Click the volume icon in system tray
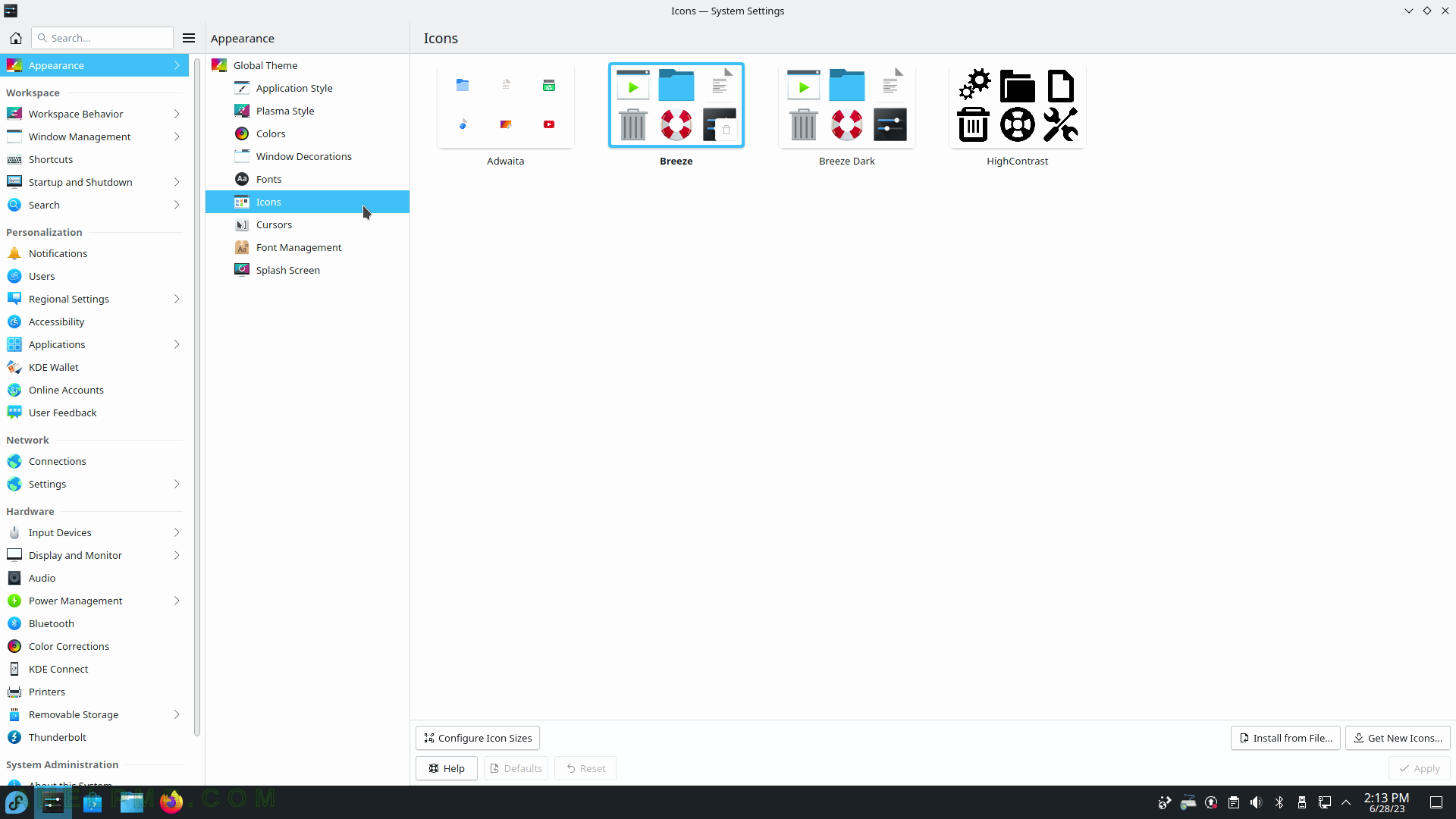The height and width of the screenshot is (819, 1456). [x=1257, y=802]
